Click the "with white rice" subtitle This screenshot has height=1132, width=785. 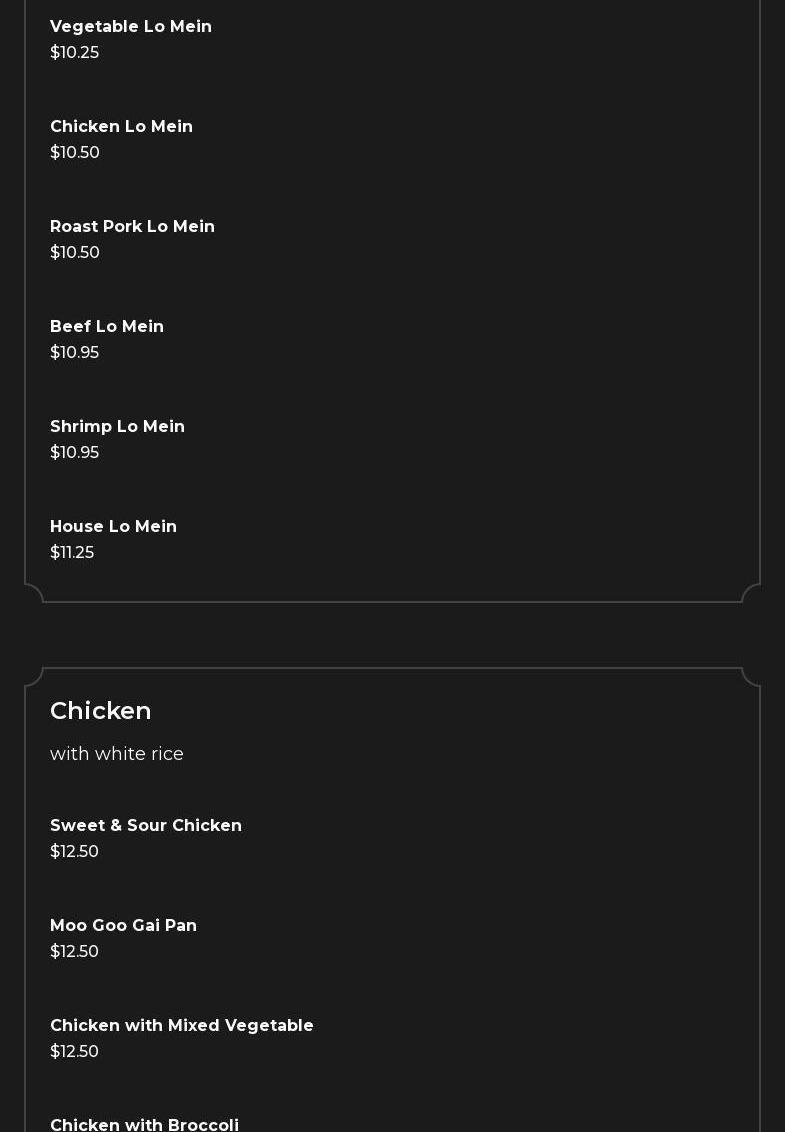click(117, 754)
